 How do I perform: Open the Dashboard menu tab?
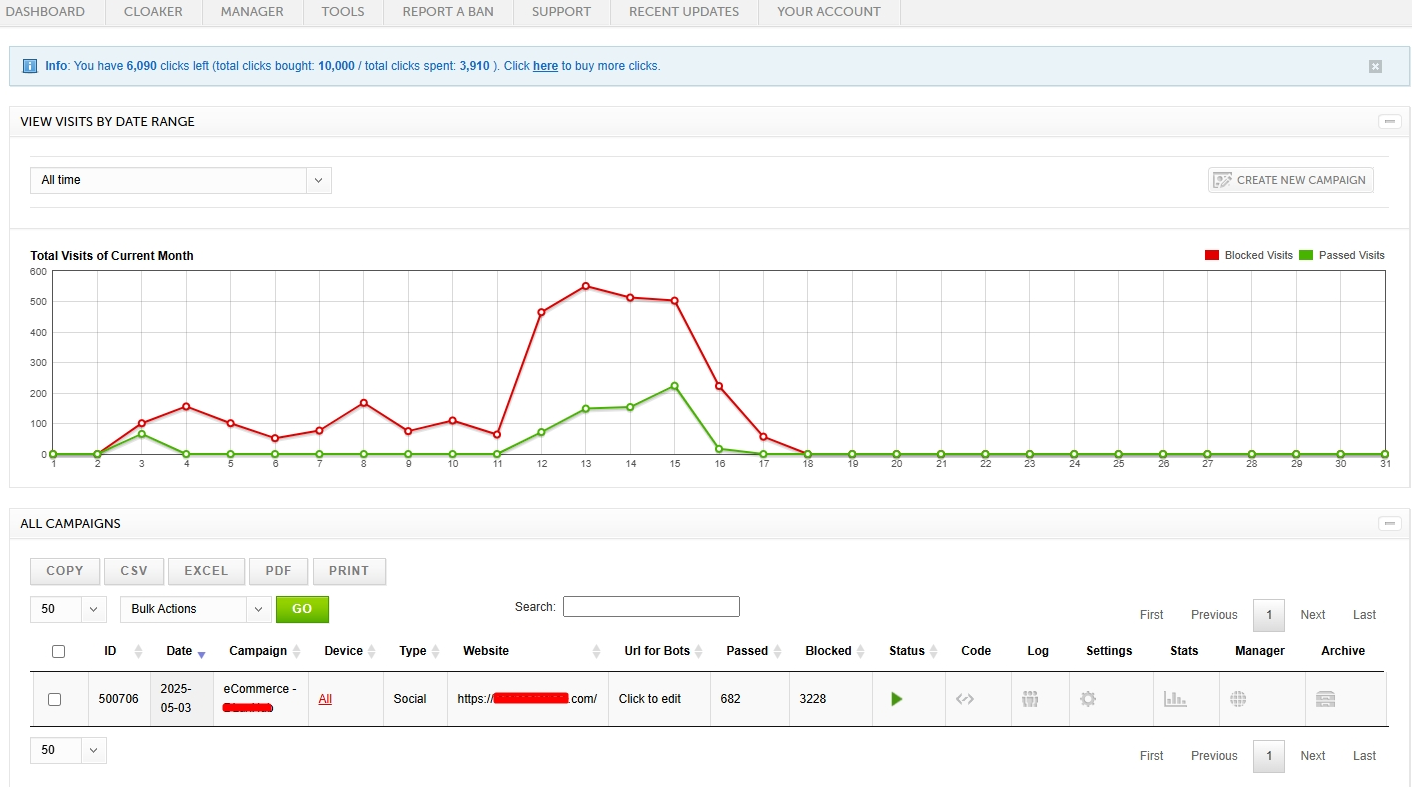coord(46,12)
